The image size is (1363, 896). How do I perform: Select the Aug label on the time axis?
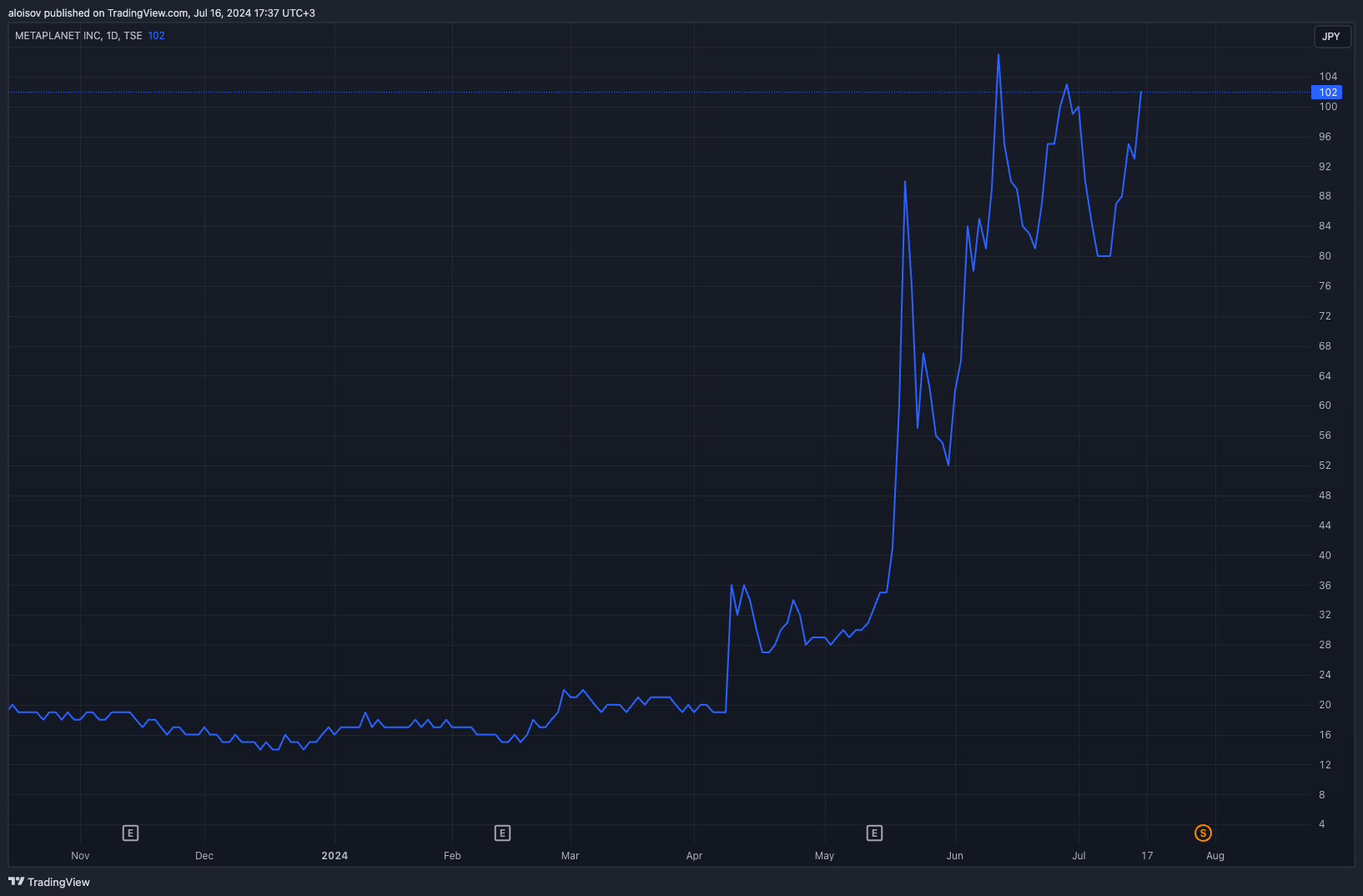1215,856
